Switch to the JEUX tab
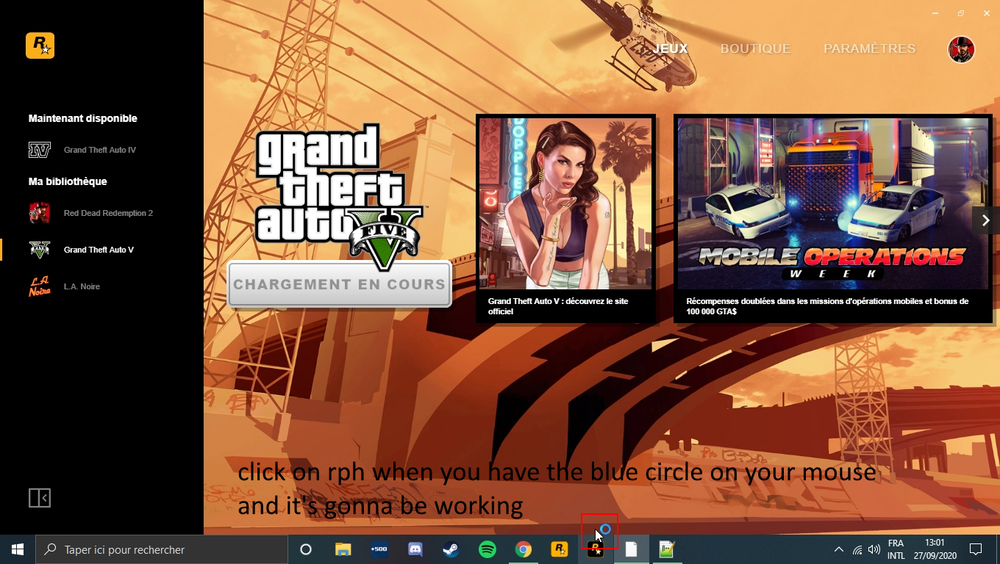The image size is (1000, 564). click(670, 48)
